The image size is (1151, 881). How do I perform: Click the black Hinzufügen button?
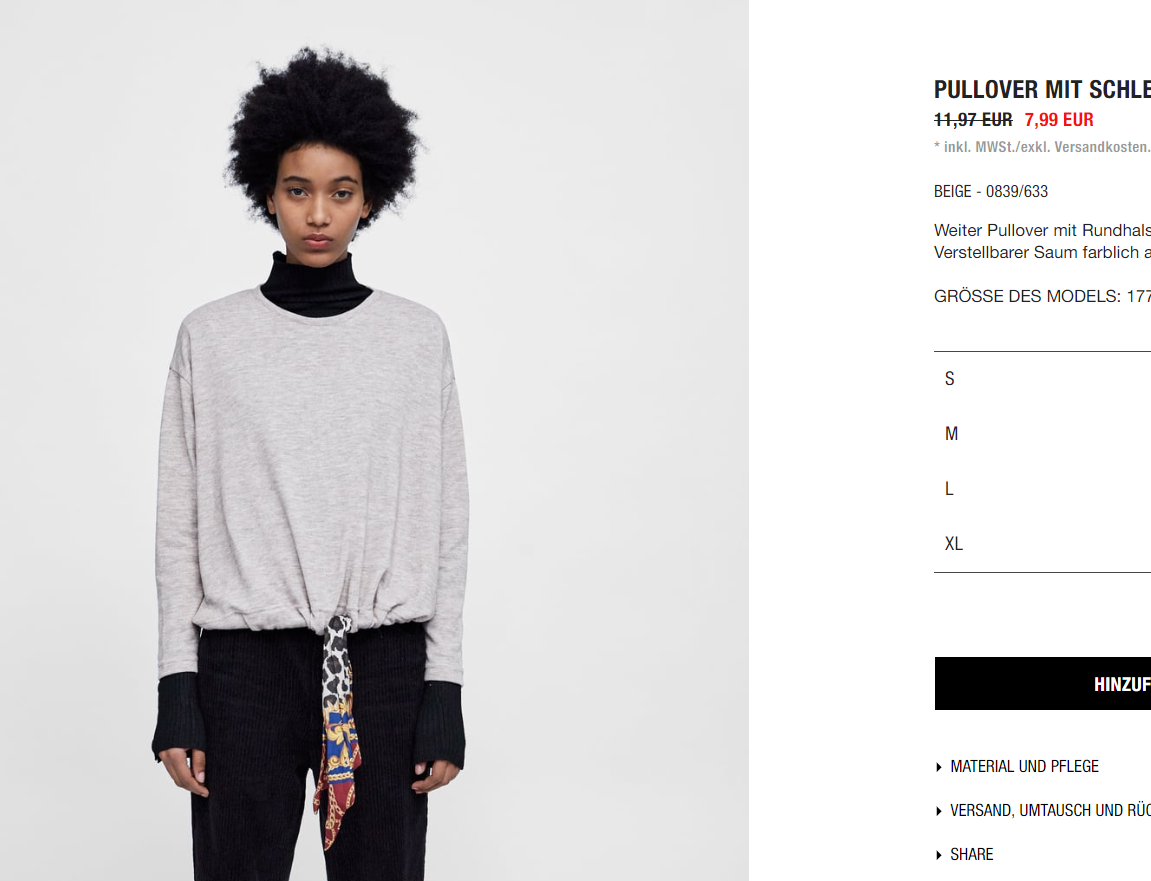pyautogui.click(x=1042, y=684)
